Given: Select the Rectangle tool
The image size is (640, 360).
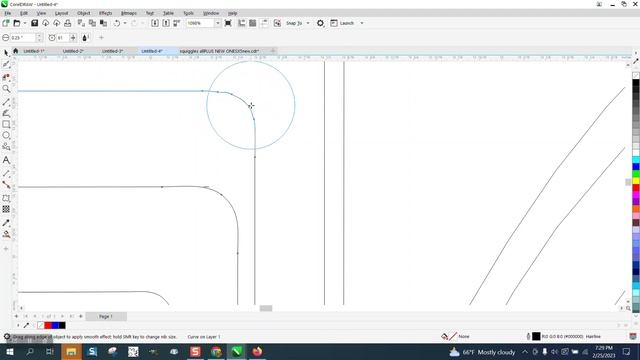Looking at the screenshot, I should point(6,124).
